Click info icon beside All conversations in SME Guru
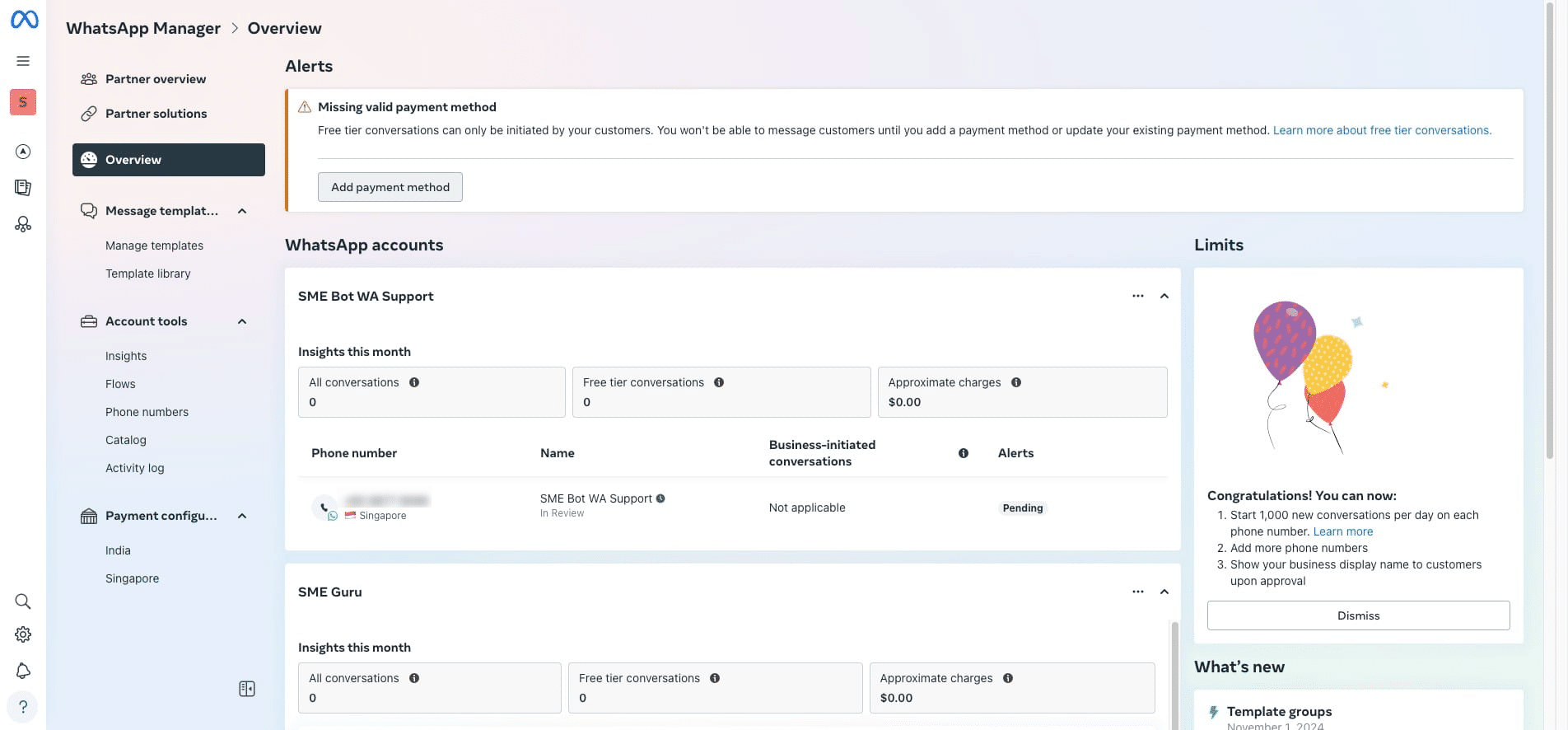The width and height of the screenshot is (1568, 730). click(x=414, y=678)
